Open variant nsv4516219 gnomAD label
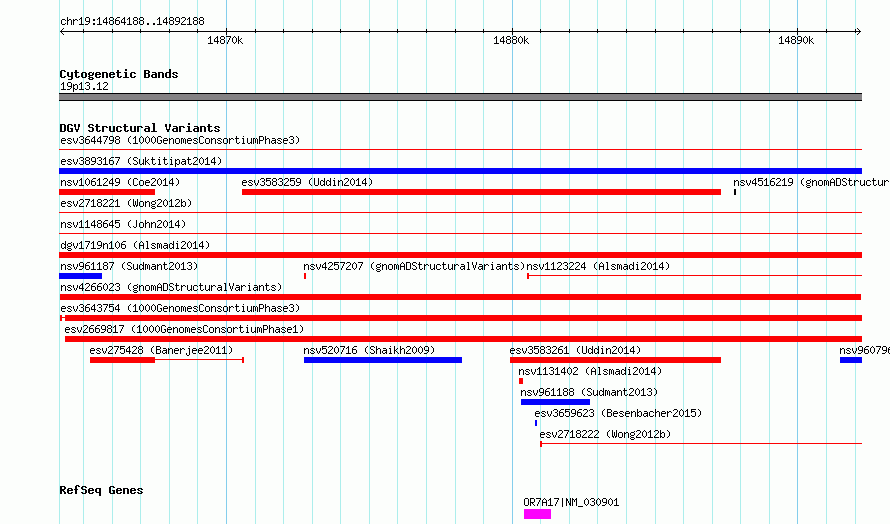This screenshot has height=524, width=890. click(811, 182)
